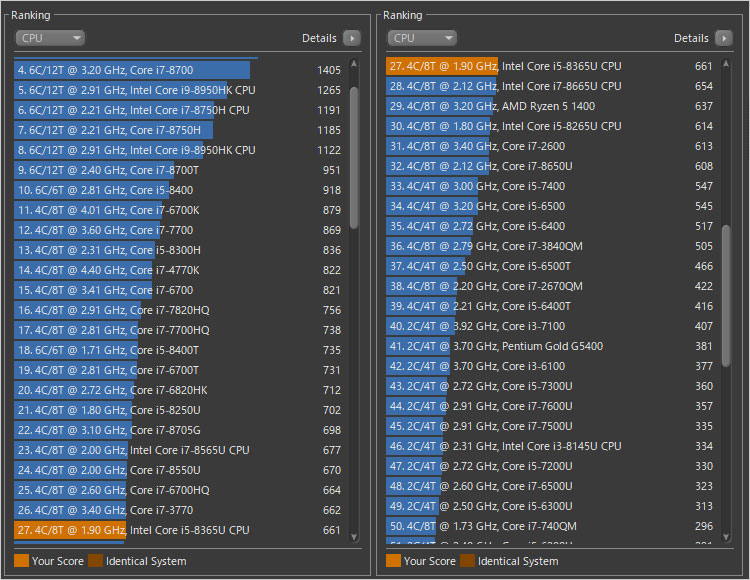Select the rank 30 Core i5-8265U row
Screen dimensions: 750x580
tap(550, 126)
